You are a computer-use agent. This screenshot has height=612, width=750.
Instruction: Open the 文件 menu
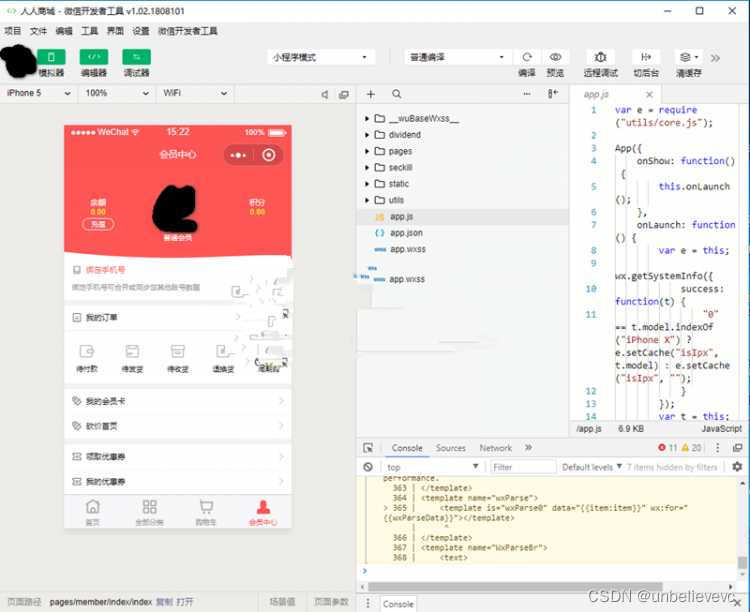point(38,31)
